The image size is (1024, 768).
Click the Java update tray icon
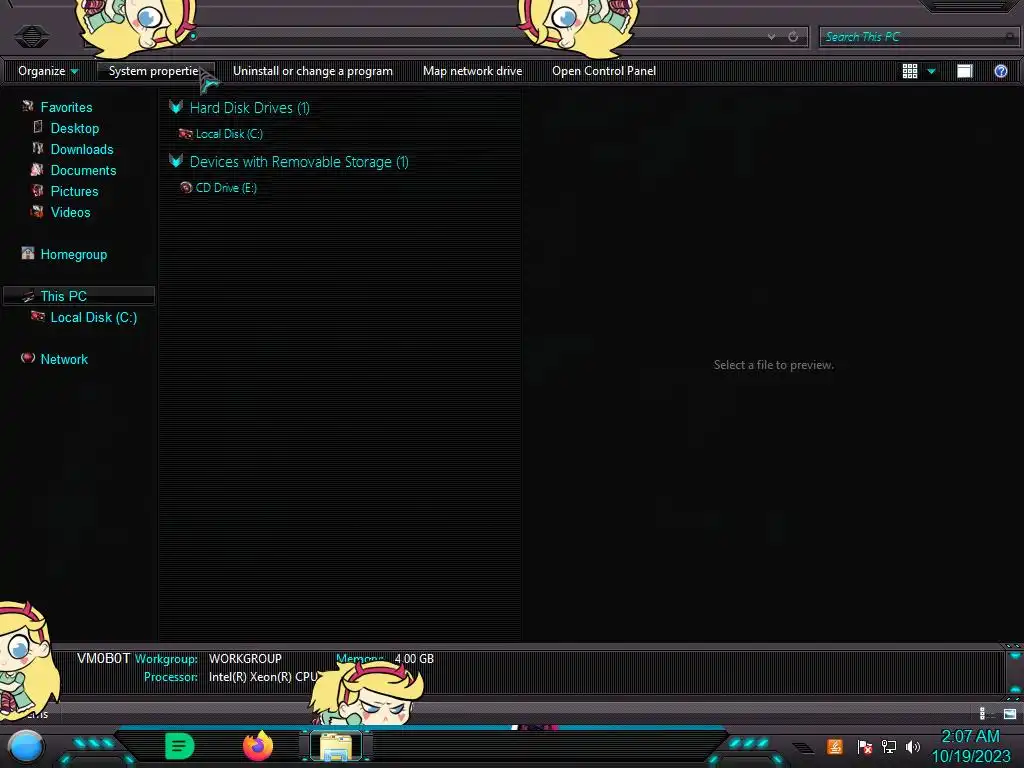click(835, 746)
